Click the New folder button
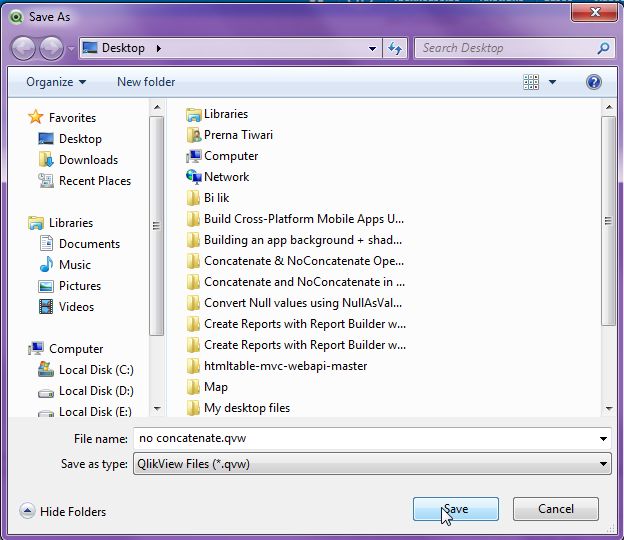Screen dimensions: 624x540 coord(146,82)
